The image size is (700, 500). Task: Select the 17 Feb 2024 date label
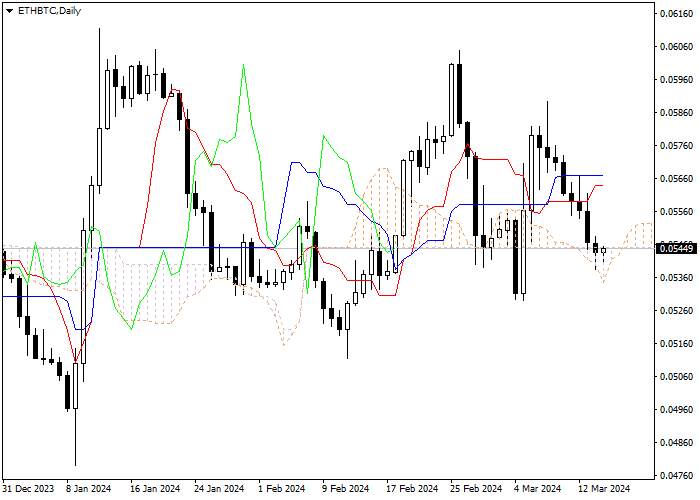click(x=412, y=489)
